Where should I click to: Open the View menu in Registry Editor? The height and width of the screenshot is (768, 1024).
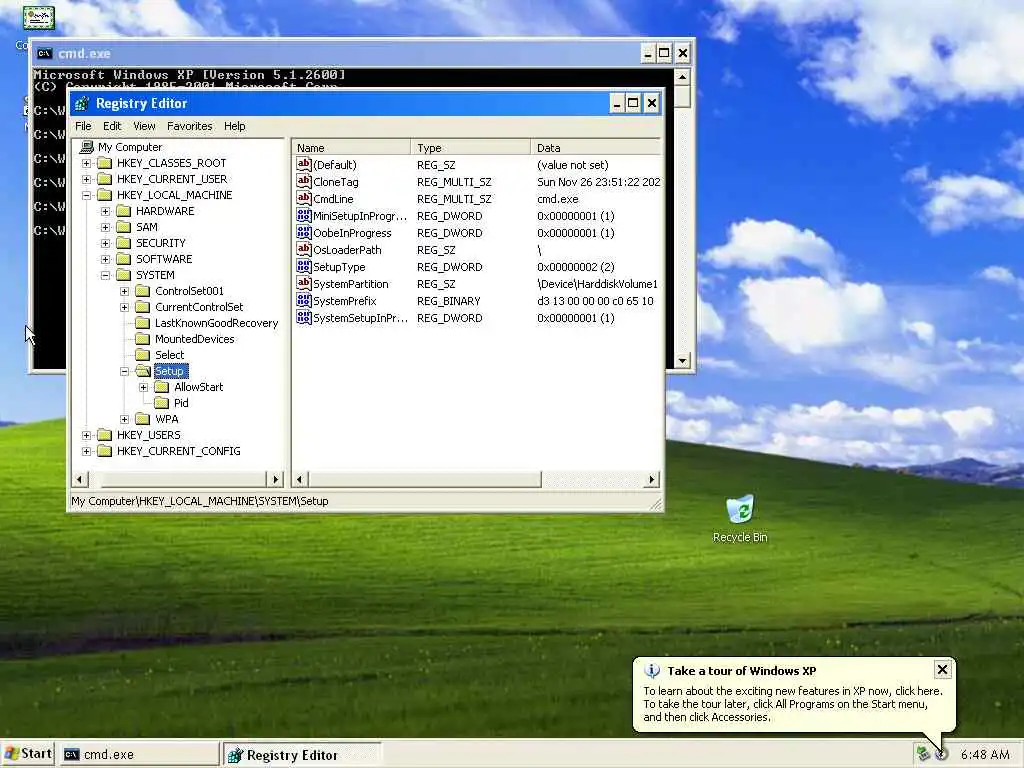click(x=144, y=126)
